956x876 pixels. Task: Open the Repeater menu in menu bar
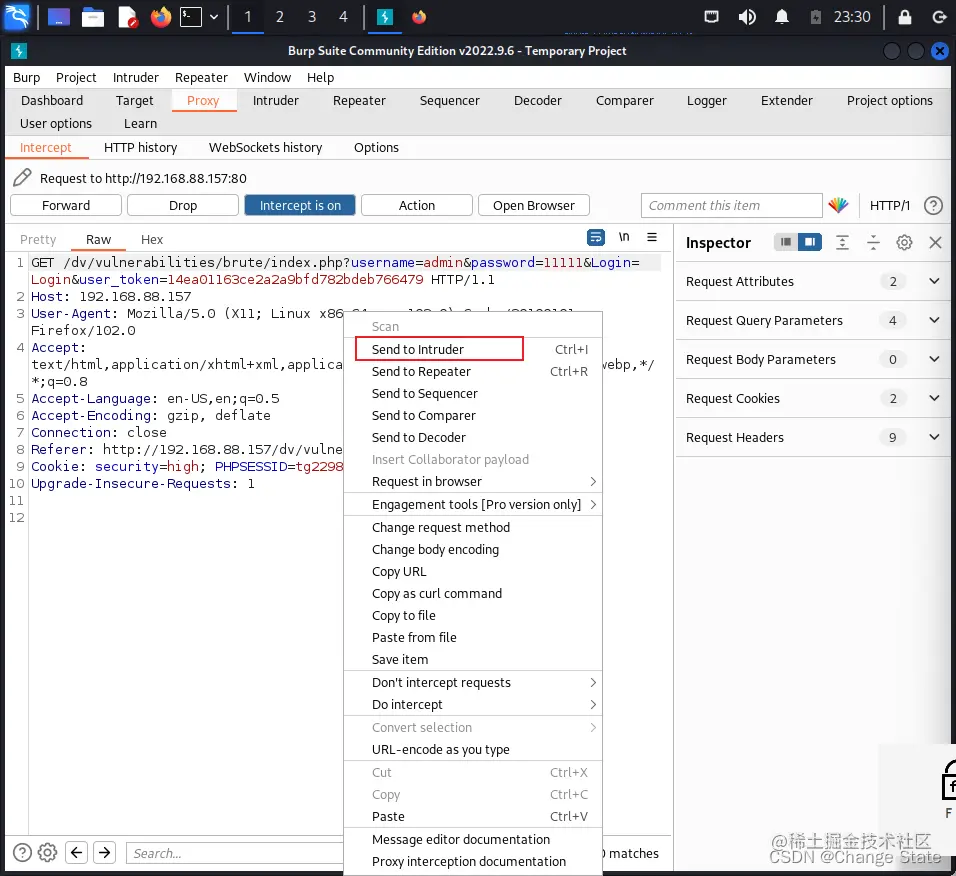click(x=201, y=77)
